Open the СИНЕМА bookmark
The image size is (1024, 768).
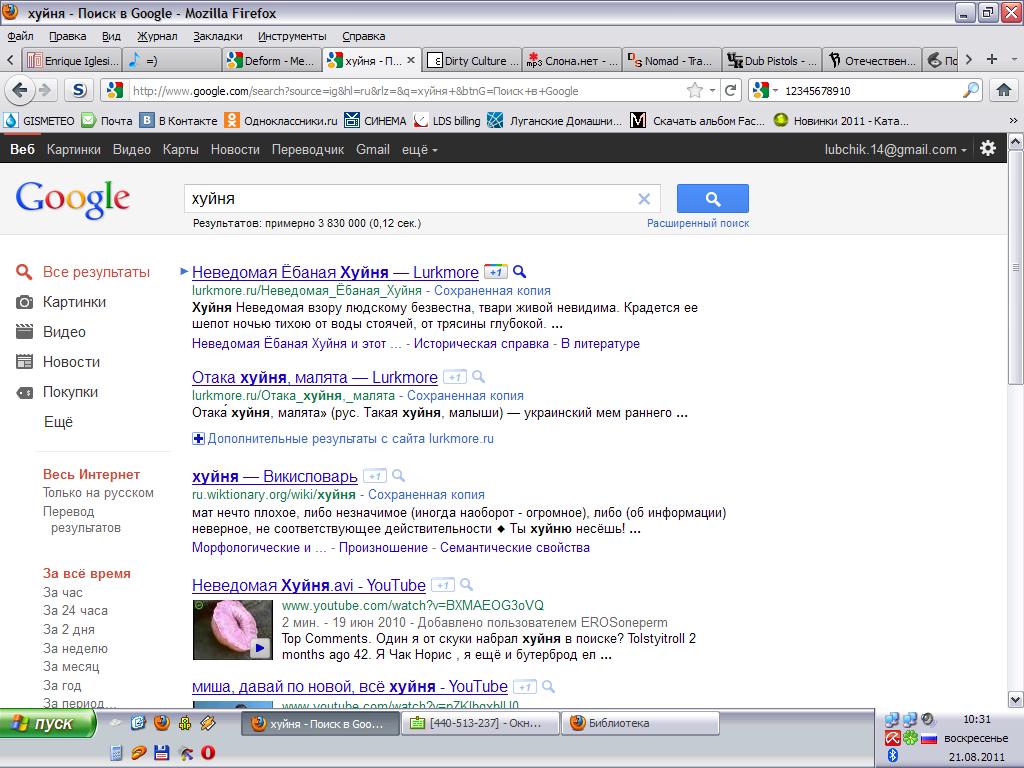376,121
